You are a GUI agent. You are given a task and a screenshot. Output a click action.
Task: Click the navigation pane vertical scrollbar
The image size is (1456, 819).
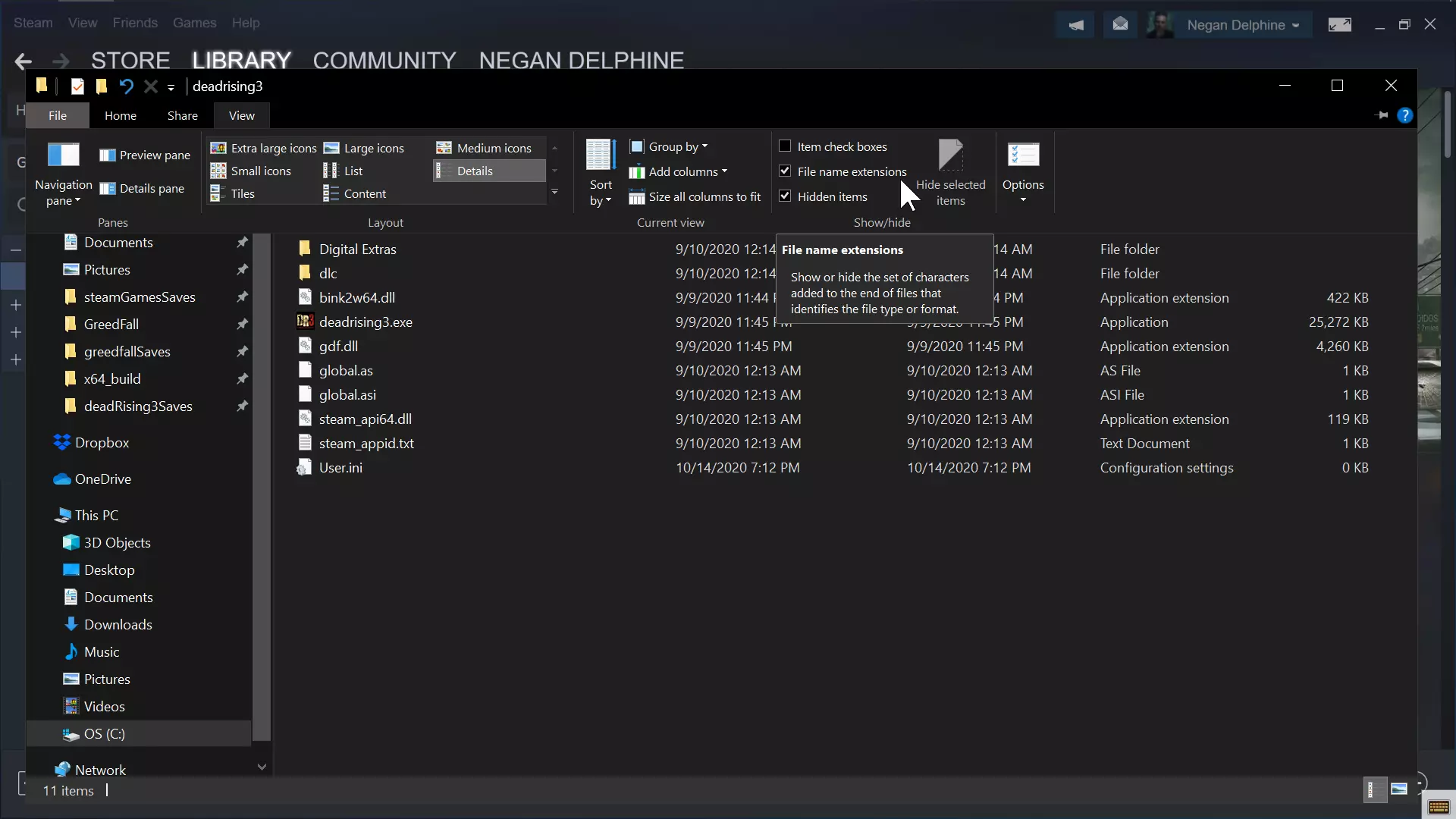click(x=261, y=485)
